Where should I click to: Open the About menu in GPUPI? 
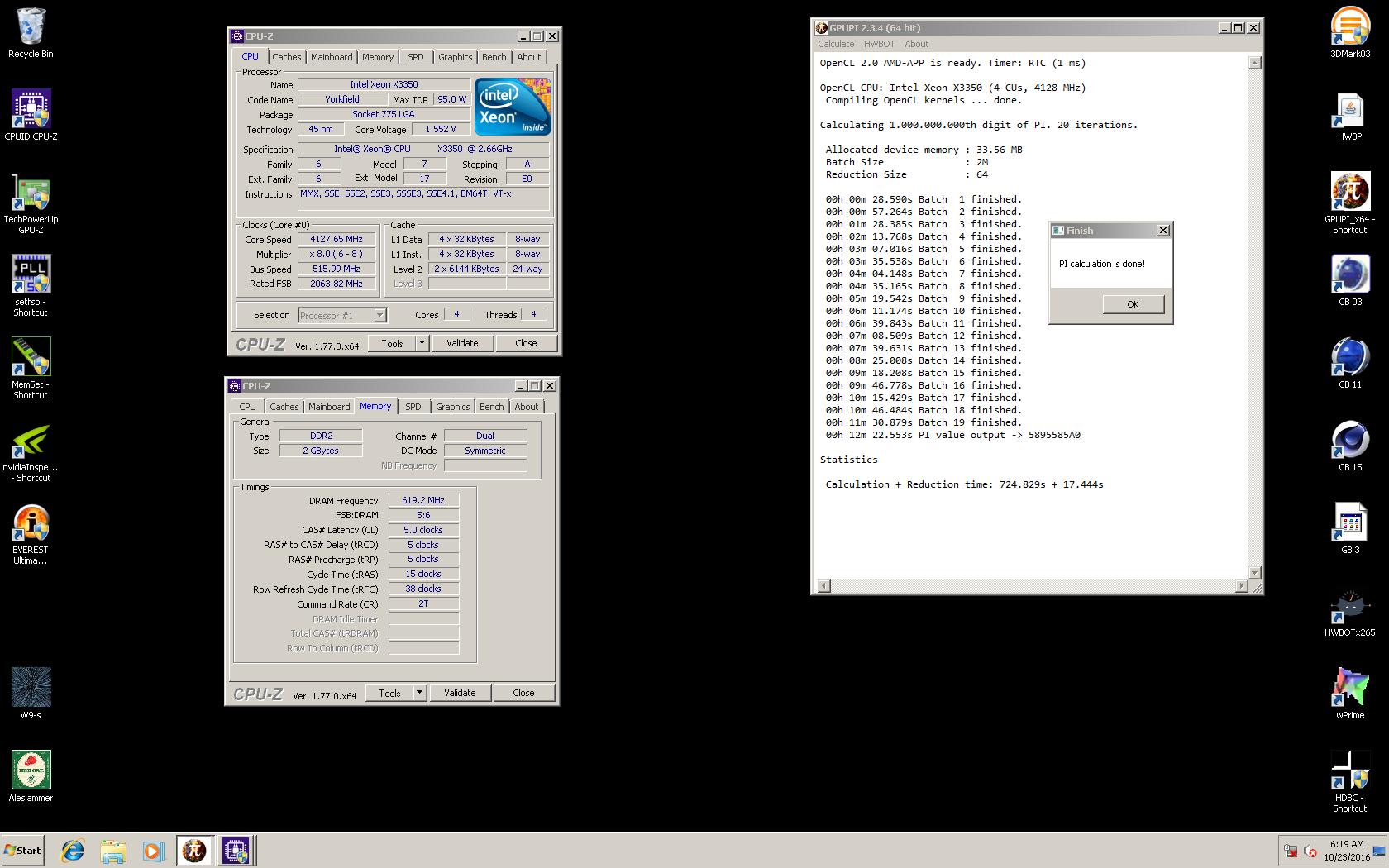click(916, 45)
